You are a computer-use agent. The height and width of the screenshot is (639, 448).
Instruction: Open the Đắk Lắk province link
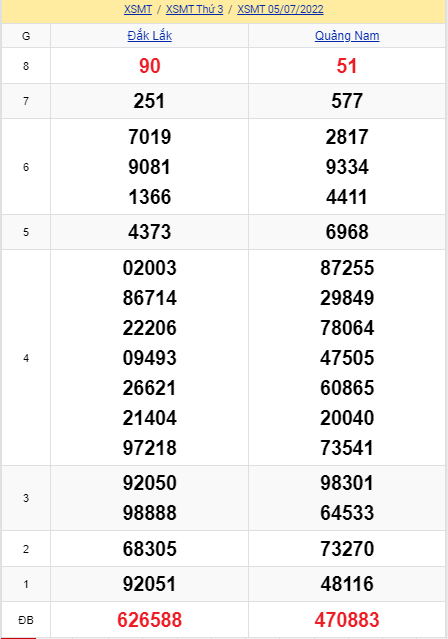(150, 36)
